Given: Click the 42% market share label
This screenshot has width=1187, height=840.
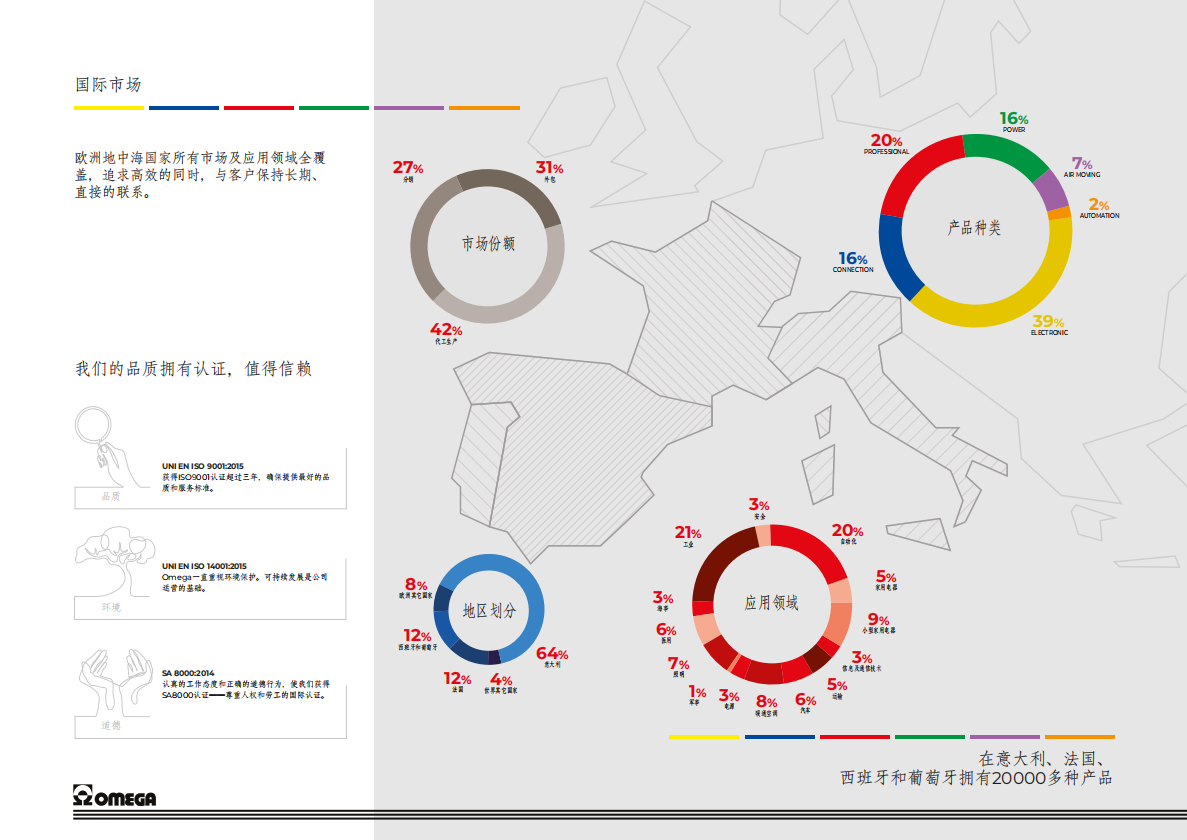Looking at the screenshot, I should pos(446,333).
